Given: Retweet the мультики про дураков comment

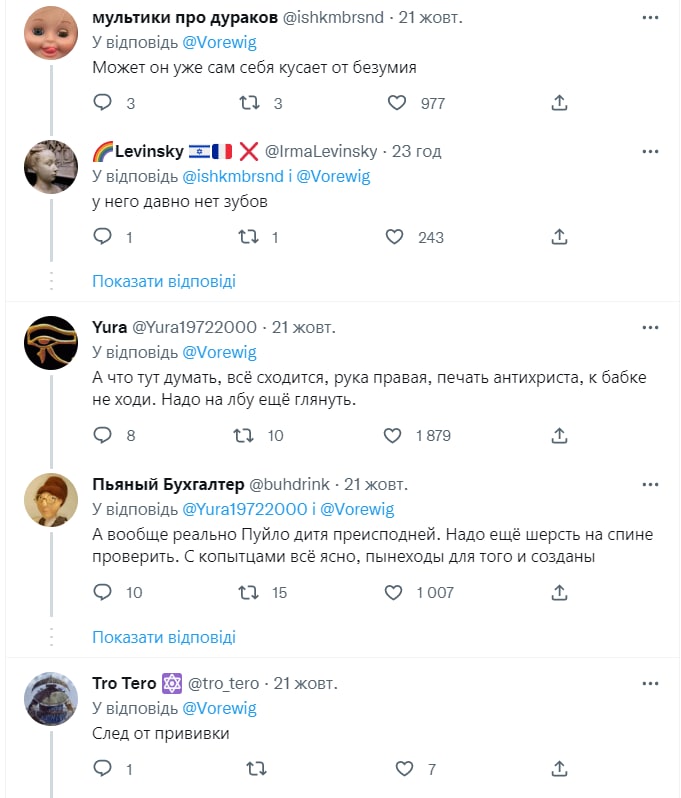Looking at the screenshot, I should pyautogui.click(x=251, y=103).
